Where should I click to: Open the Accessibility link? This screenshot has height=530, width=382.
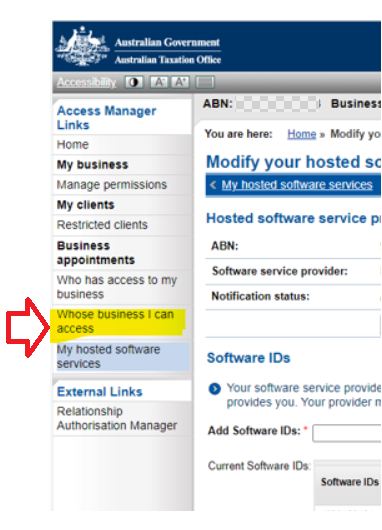click(87, 82)
